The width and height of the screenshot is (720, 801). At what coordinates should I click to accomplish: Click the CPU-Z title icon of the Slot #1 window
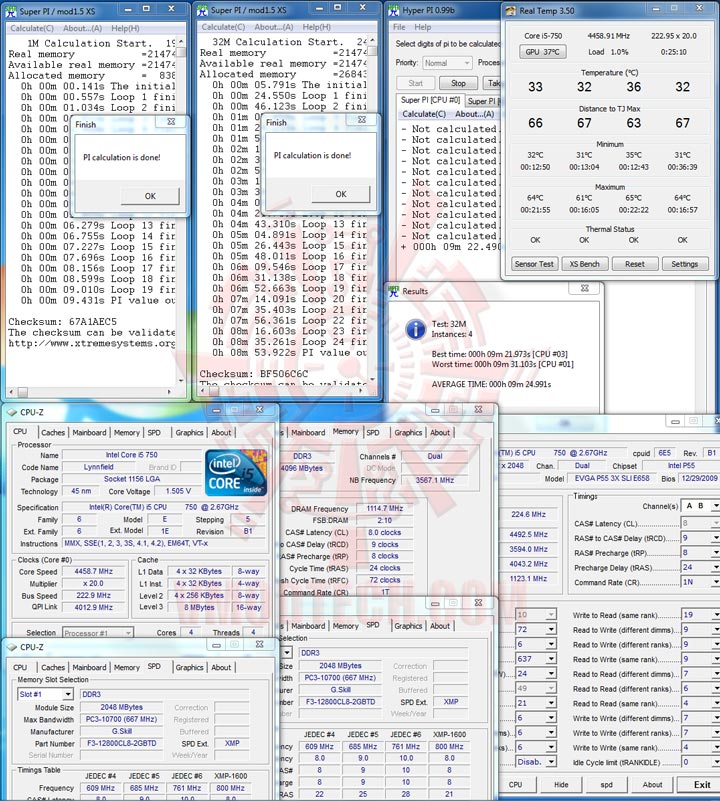[x=12, y=647]
